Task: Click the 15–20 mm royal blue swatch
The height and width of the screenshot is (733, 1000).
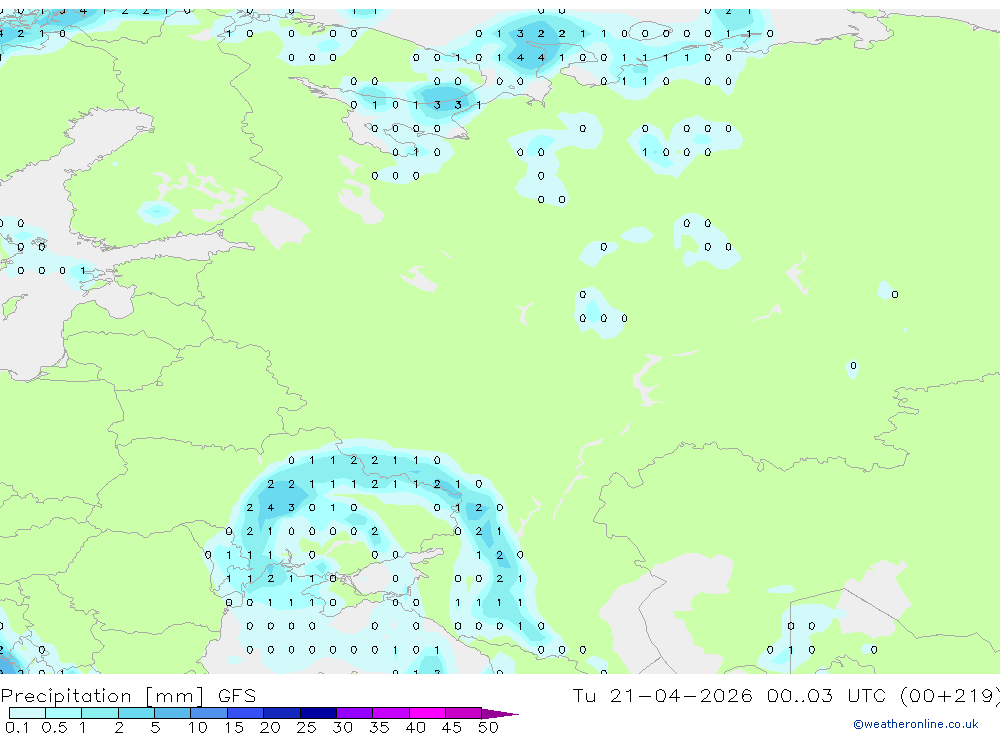Action: pyautogui.click(x=246, y=713)
